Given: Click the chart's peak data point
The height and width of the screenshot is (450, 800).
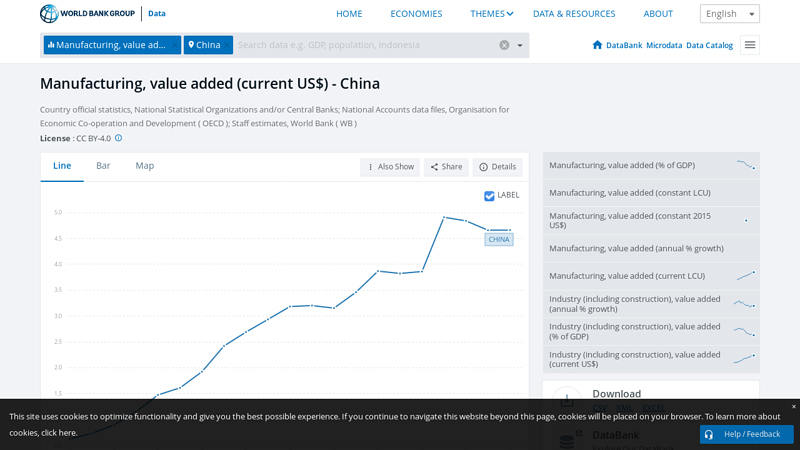Looking at the screenshot, I should (444, 217).
